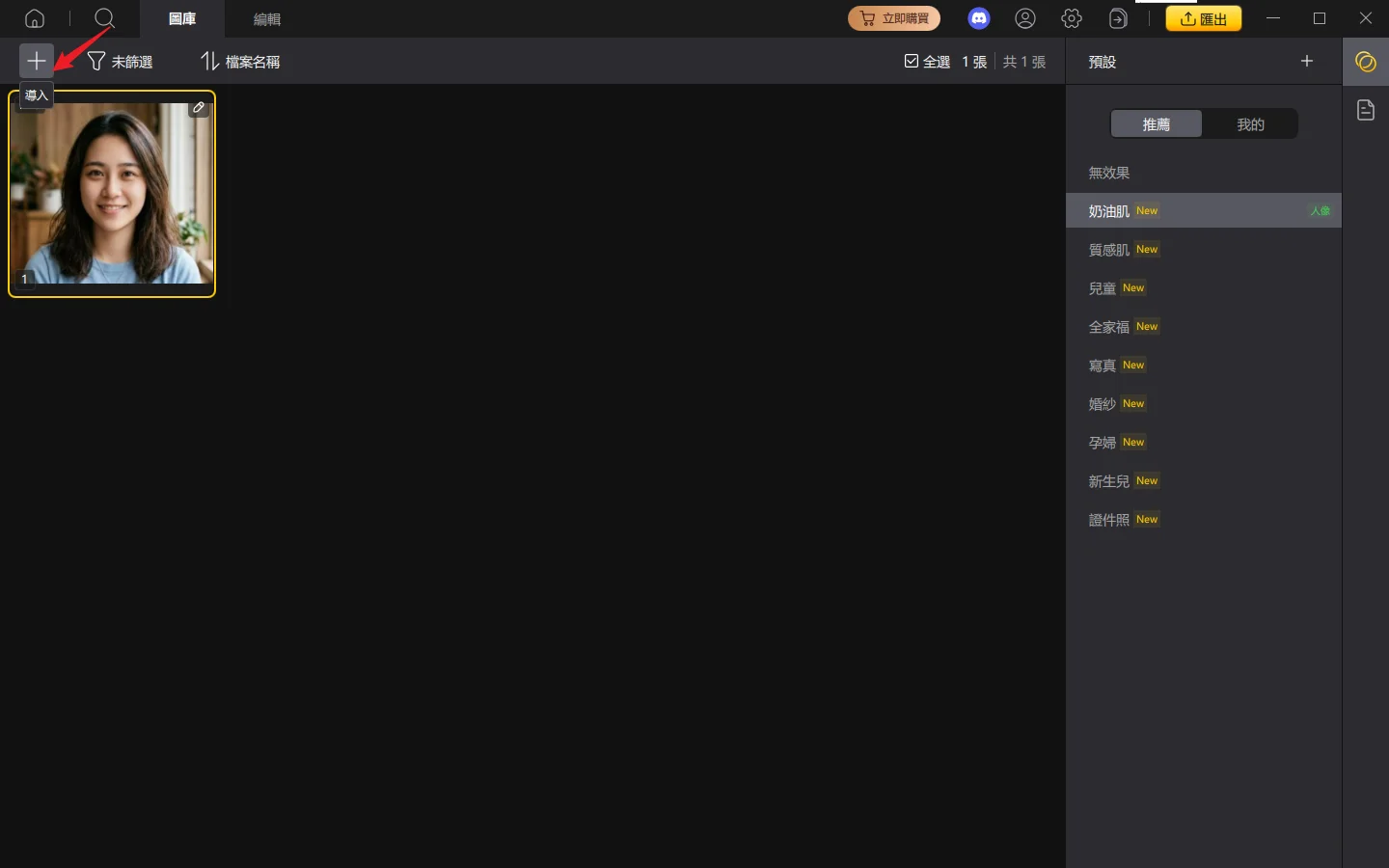The image size is (1389, 868).
Task: Click the 立即購買 buy now button
Action: pos(894,18)
